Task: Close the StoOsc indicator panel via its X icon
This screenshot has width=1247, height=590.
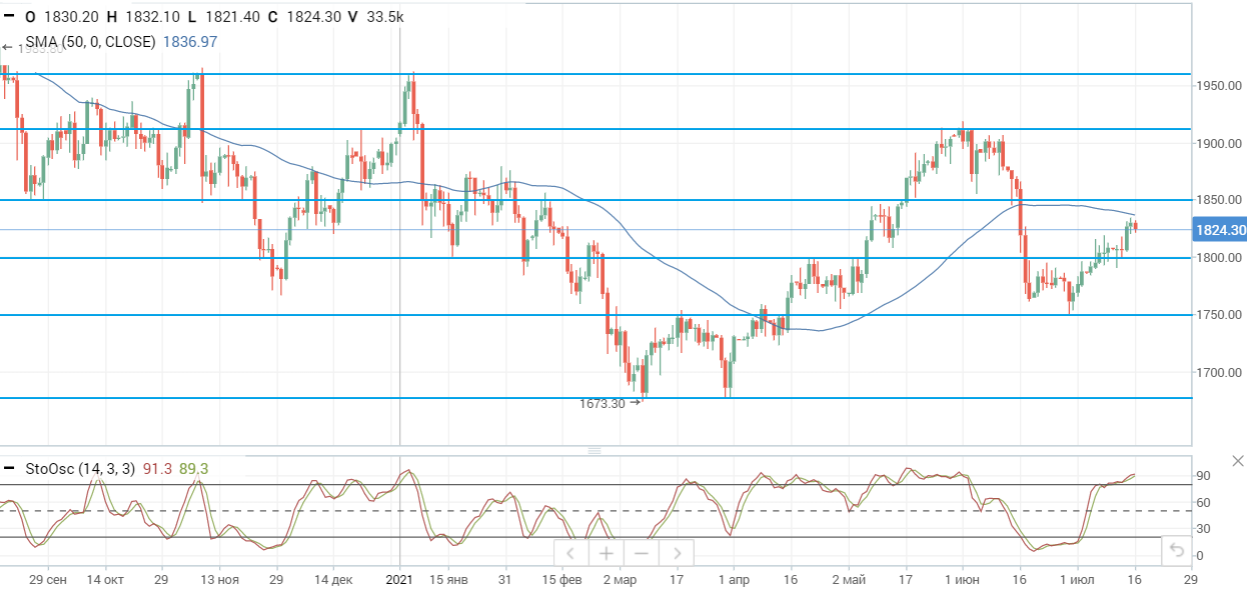Action: point(1236,462)
